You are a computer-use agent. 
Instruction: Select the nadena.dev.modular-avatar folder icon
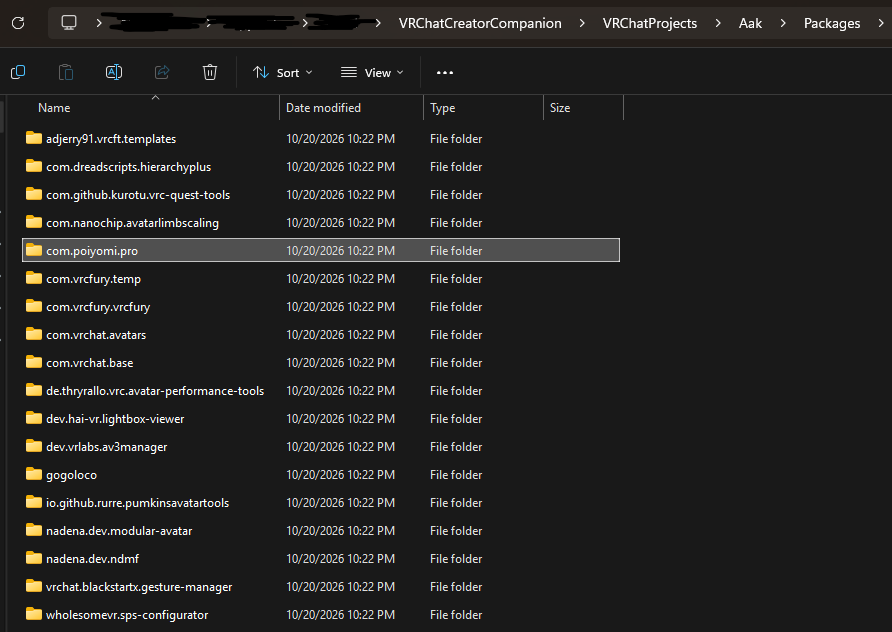(x=34, y=530)
